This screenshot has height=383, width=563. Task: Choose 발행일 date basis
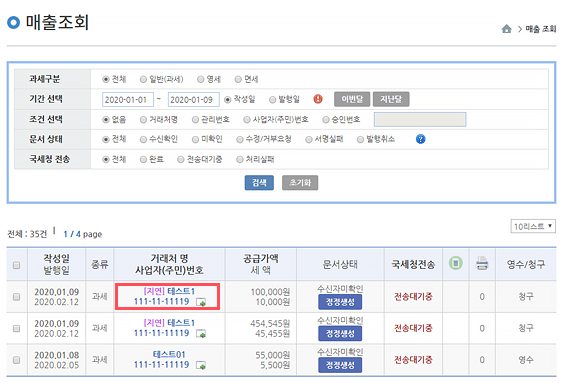273,99
